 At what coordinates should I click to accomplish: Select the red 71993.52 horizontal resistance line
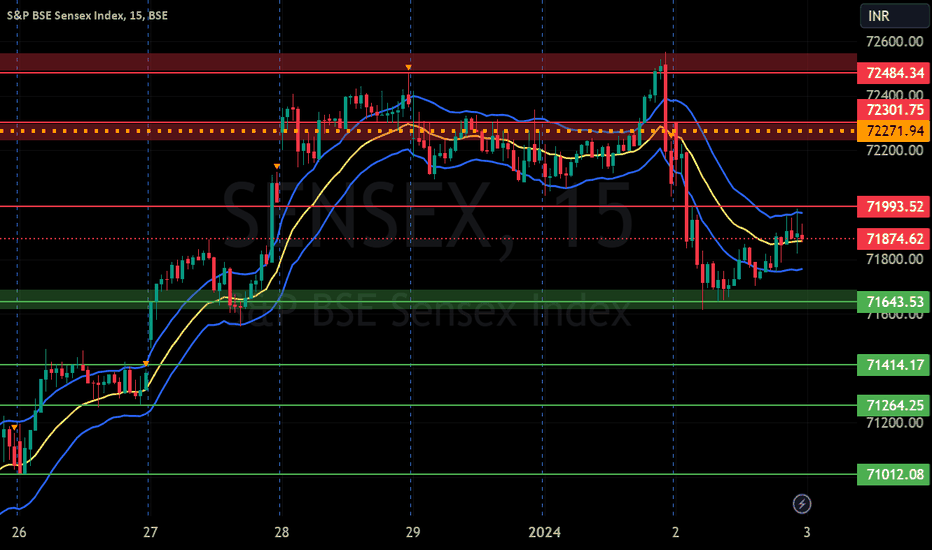click(428, 206)
